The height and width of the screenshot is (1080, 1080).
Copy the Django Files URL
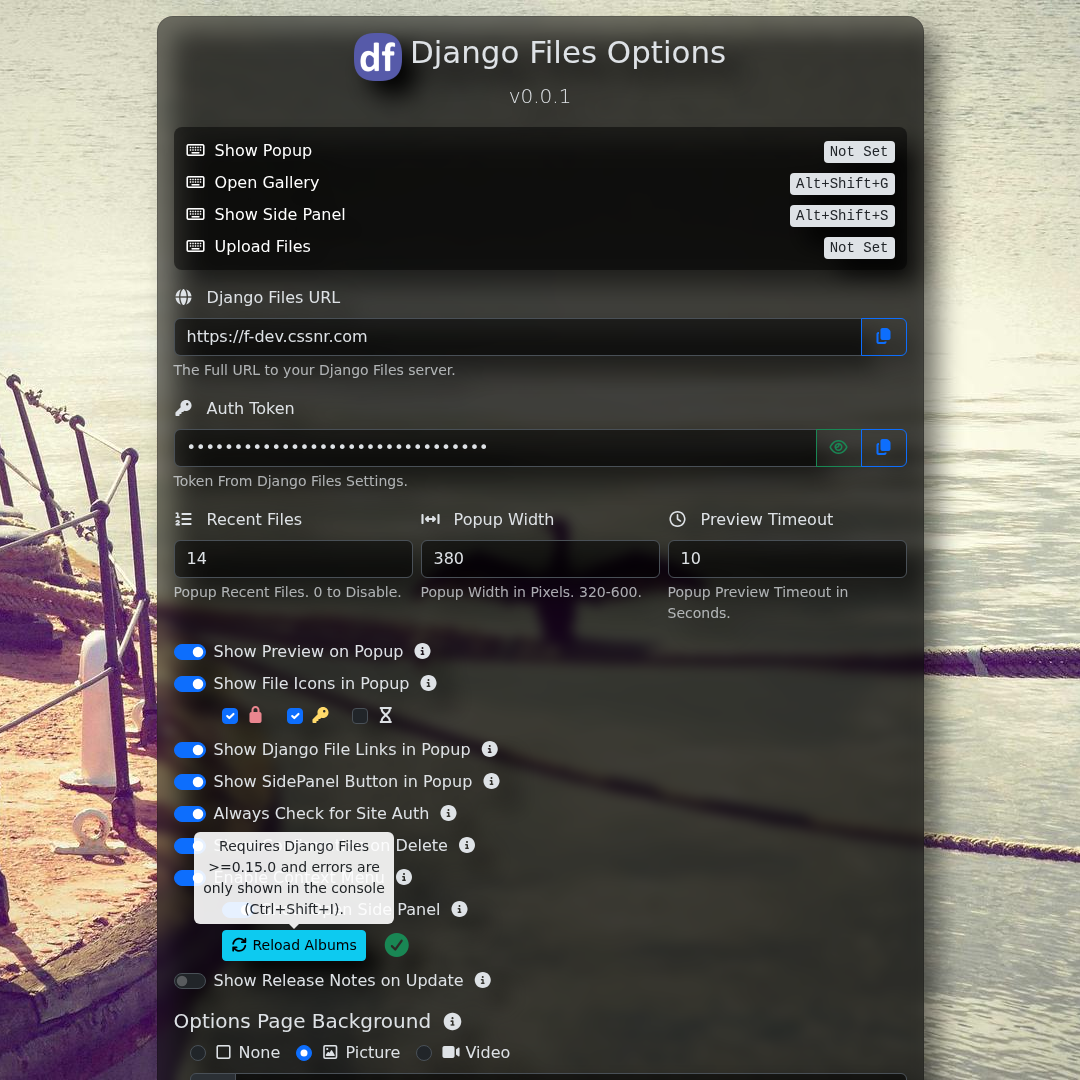(x=883, y=337)
